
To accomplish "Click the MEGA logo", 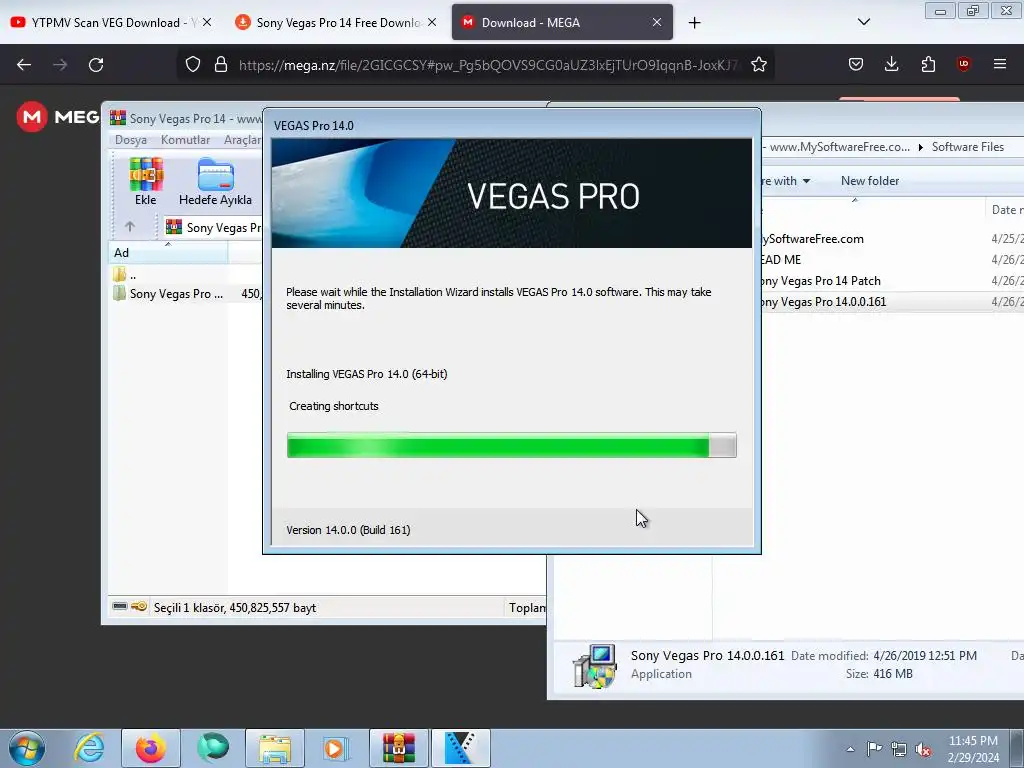I will [57, 117].
